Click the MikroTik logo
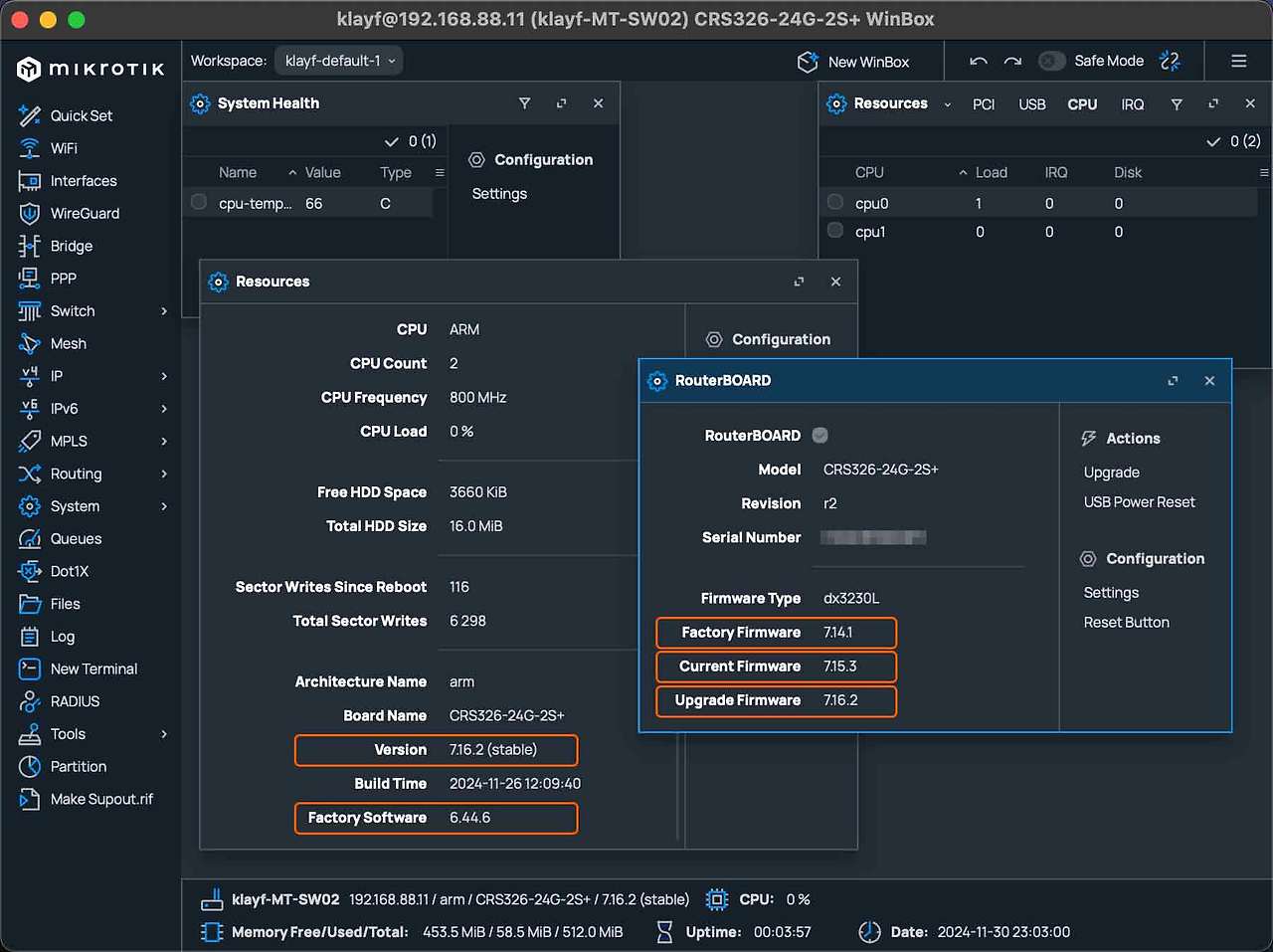1273x952 pixels. [91, 69]
